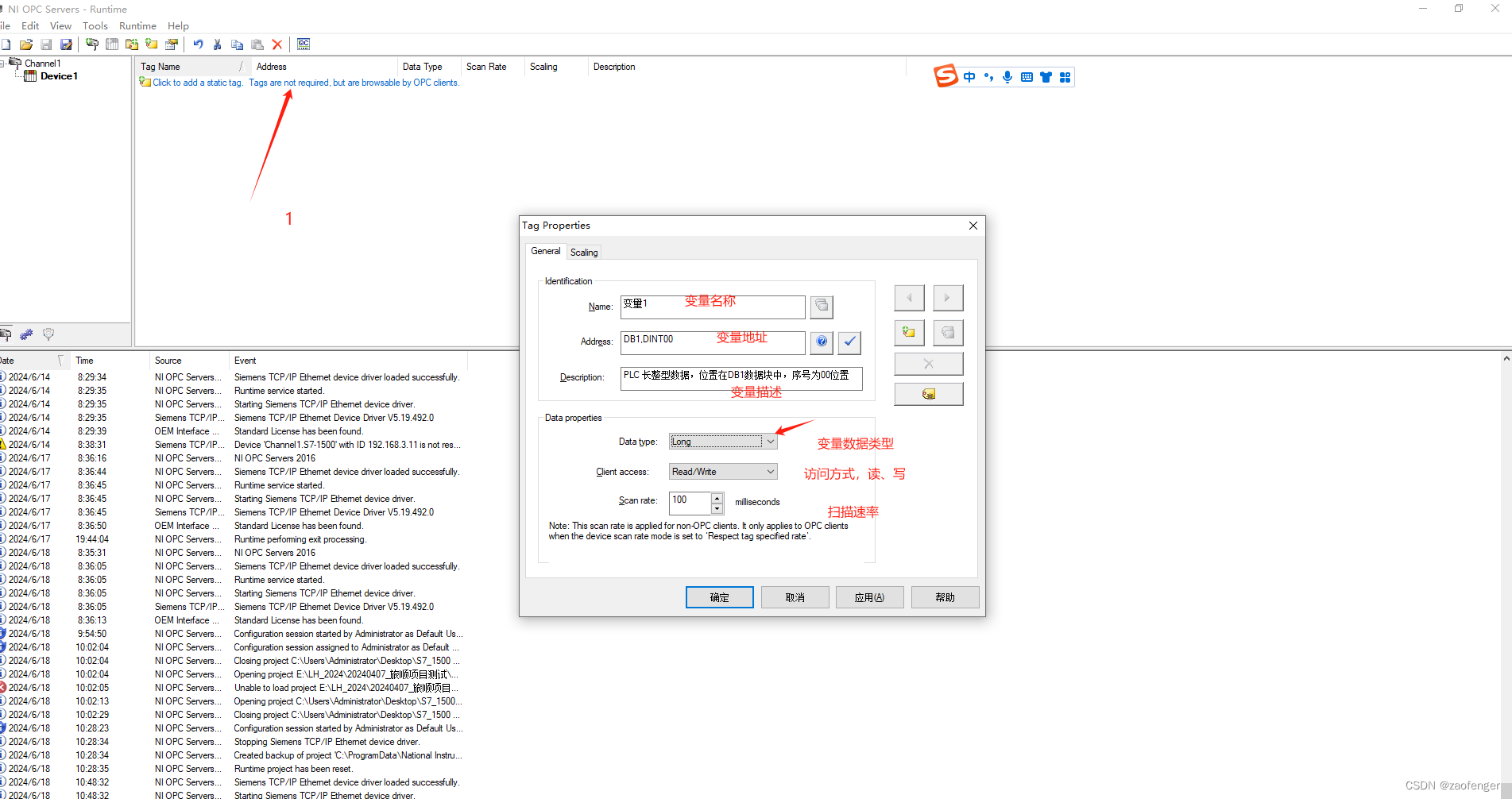The height and width of the screenshot is (799, 1512).
Task: Save the project using the disk icon
Action: coord(46,44)
